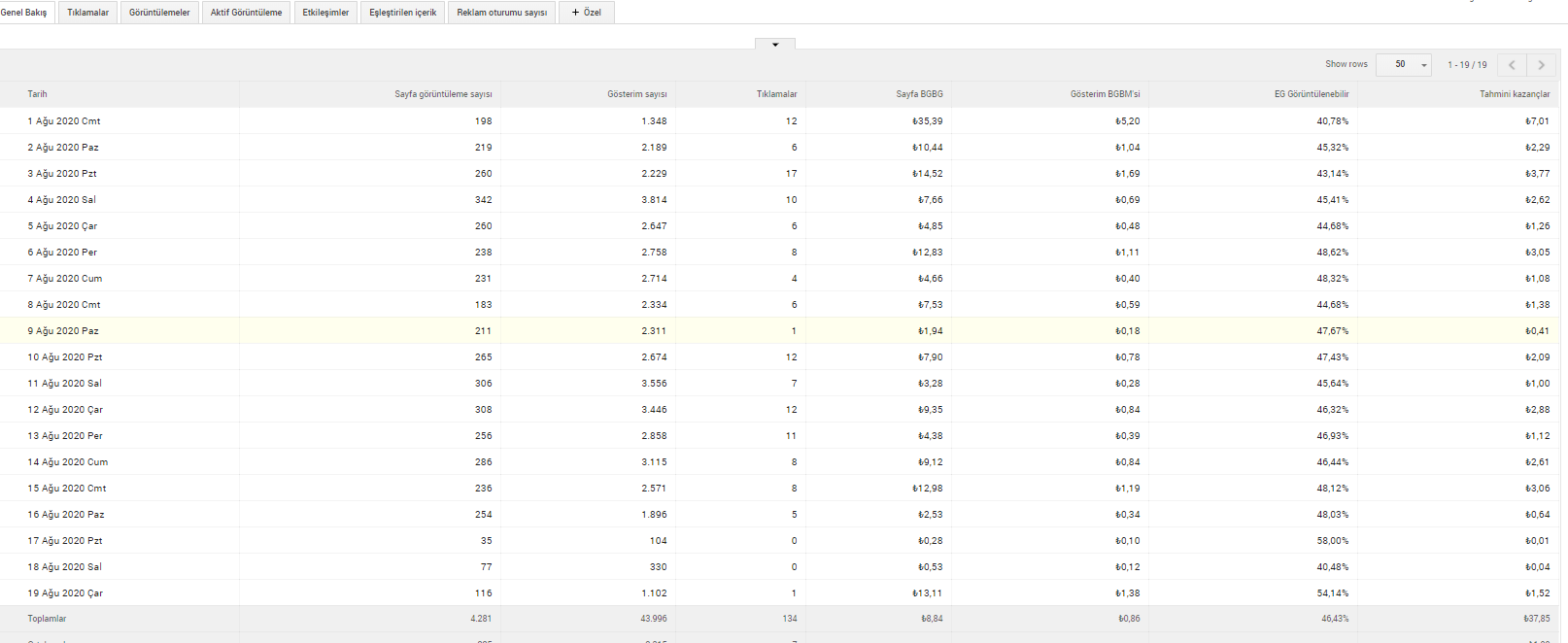Sort by Sayfa görüntüleme sayısı column
Screen dimensions: 1568x643
[443, 94]
